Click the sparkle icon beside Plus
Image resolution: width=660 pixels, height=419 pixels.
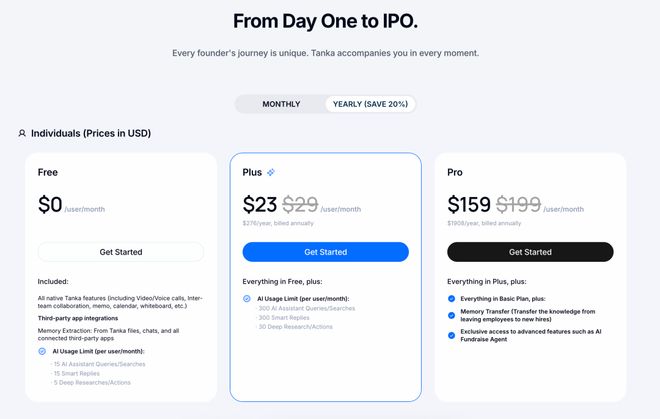point(271,172)
